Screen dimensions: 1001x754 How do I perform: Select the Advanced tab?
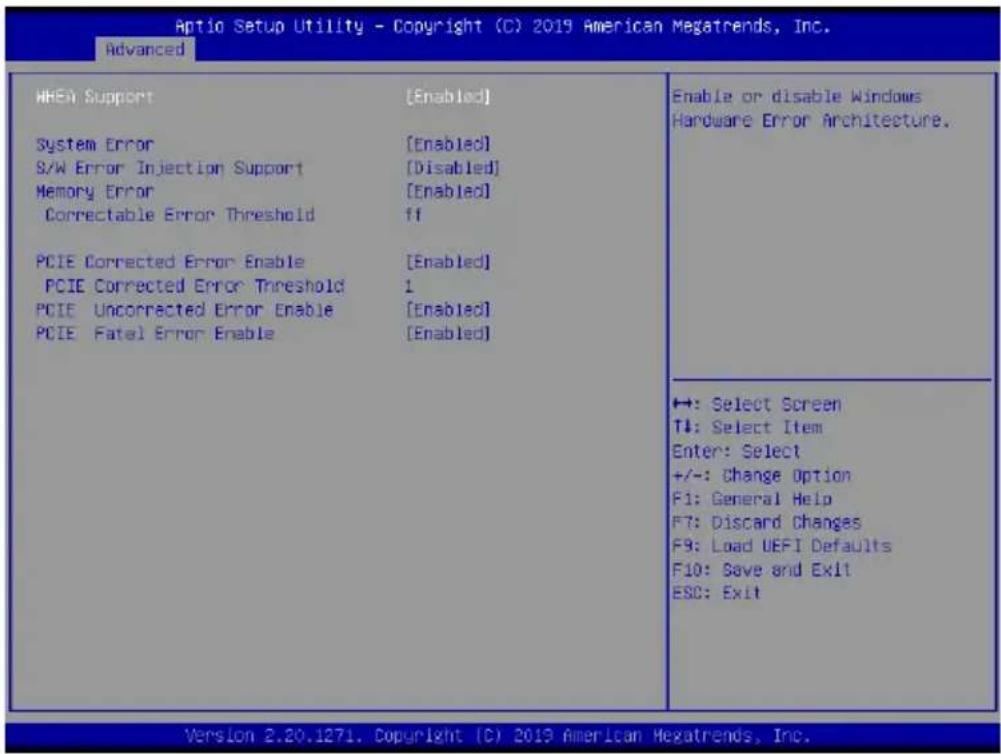click(145, 49)
